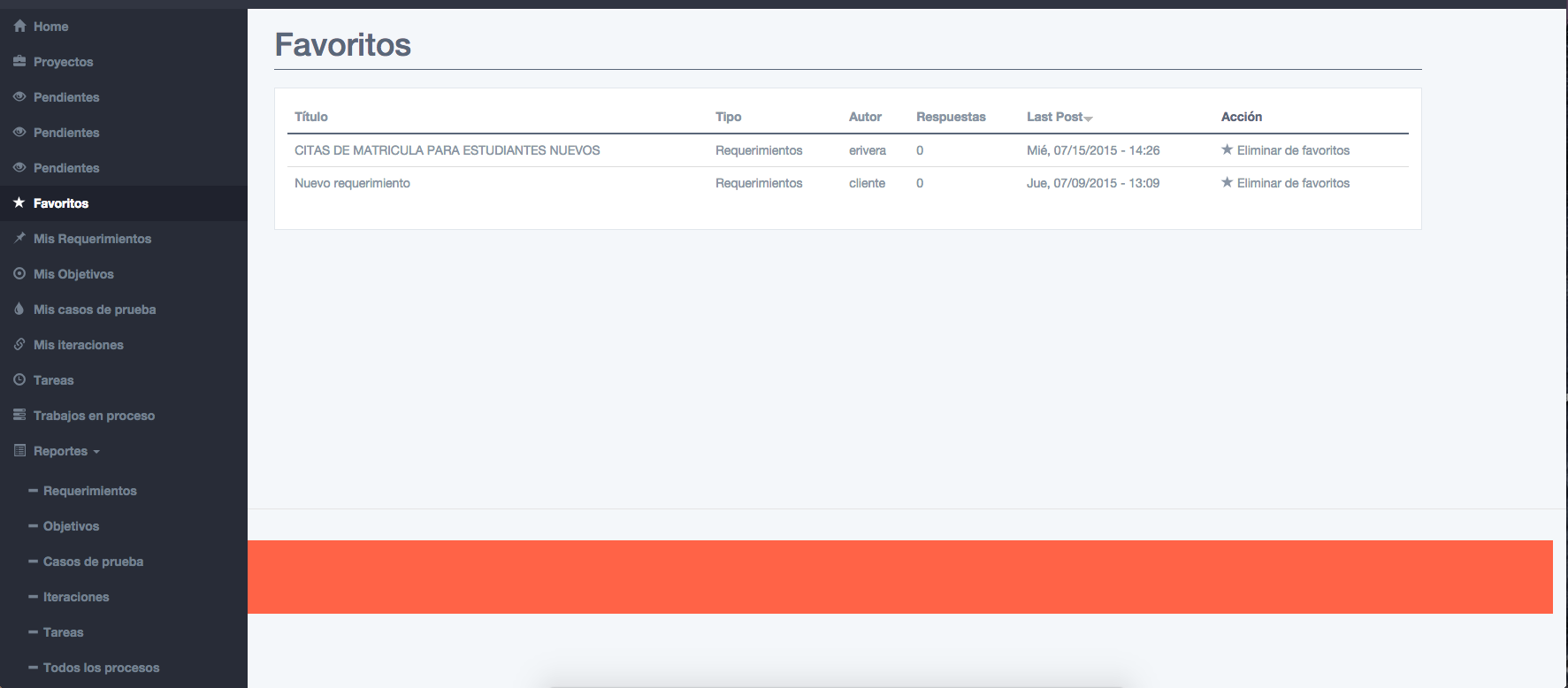
Task: Click the Tareas clock icon
Action: [19, 380]
